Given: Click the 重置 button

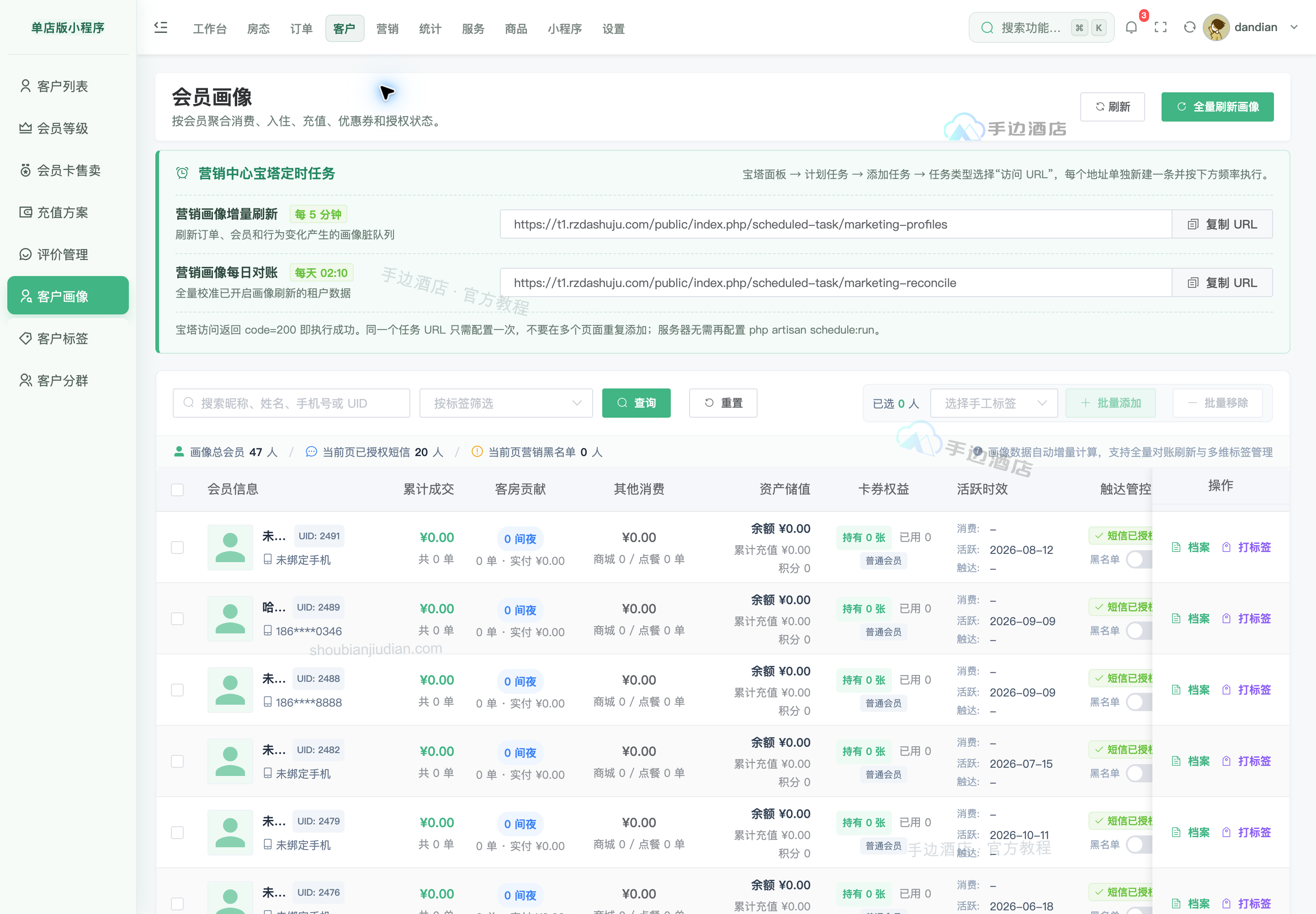Looking at the screenshot, I should 723,403.
